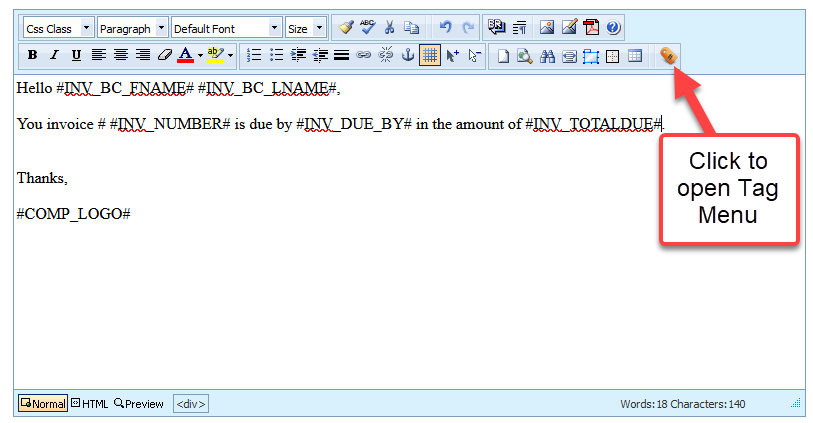Click the <div> tag path button

pyautogui.click(x=190, y=404)
